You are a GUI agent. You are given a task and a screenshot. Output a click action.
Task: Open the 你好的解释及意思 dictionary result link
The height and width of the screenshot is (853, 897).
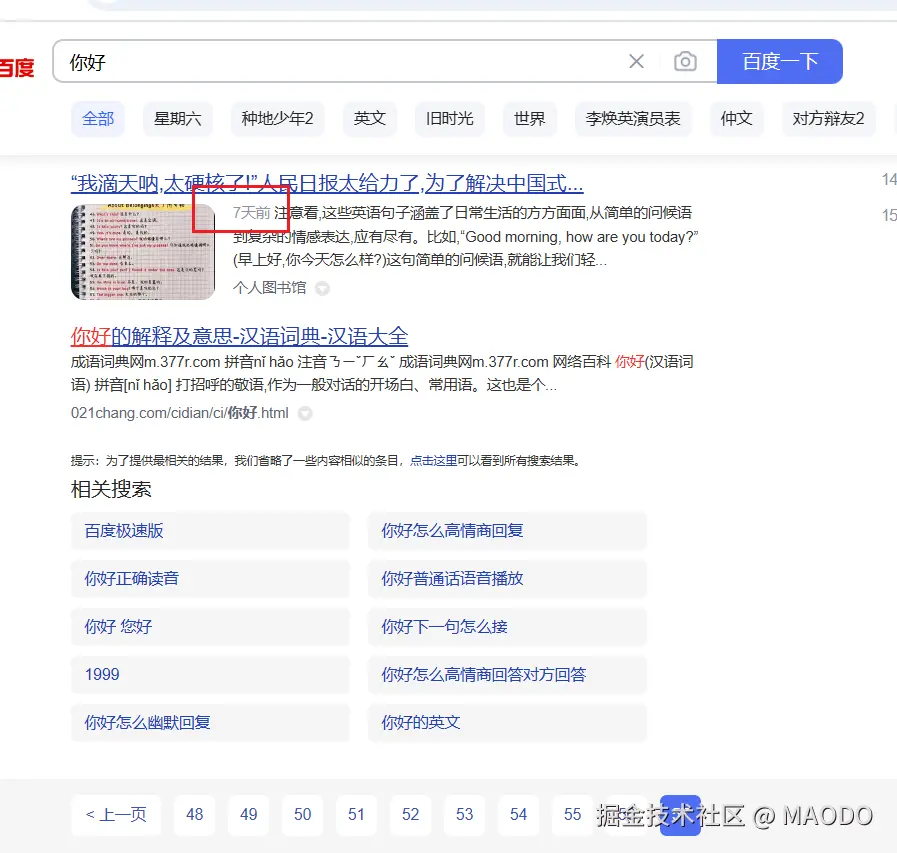(242, 337)
